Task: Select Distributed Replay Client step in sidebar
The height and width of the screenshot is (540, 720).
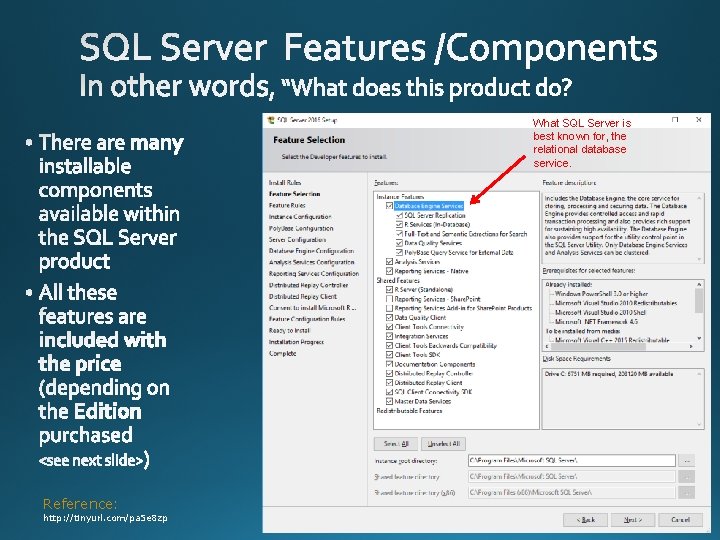Action: pos(303,297)
